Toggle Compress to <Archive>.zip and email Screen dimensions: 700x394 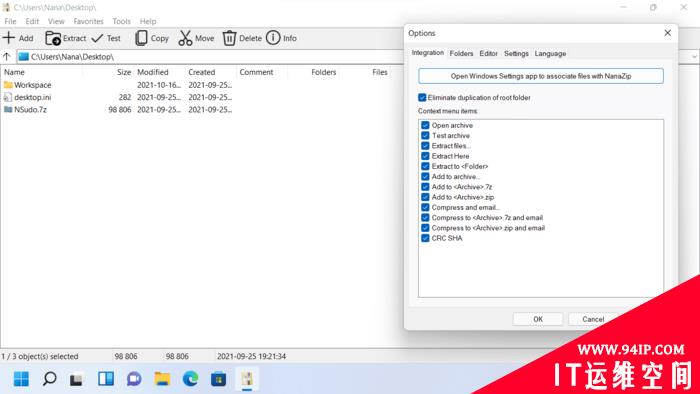pyautogui.click(x=425, y=228)
